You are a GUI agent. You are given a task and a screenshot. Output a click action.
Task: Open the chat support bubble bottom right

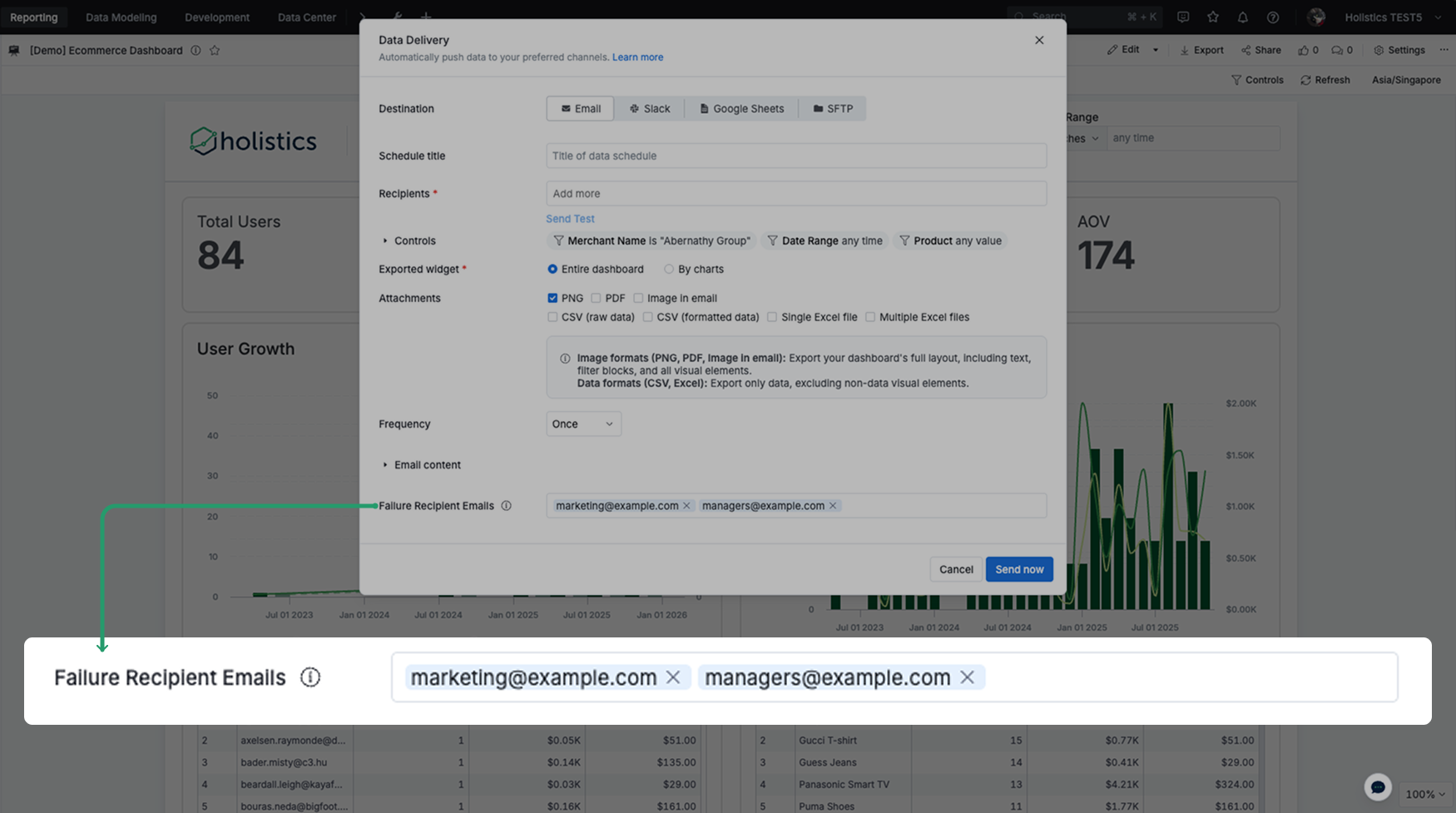coord(1378,786)
